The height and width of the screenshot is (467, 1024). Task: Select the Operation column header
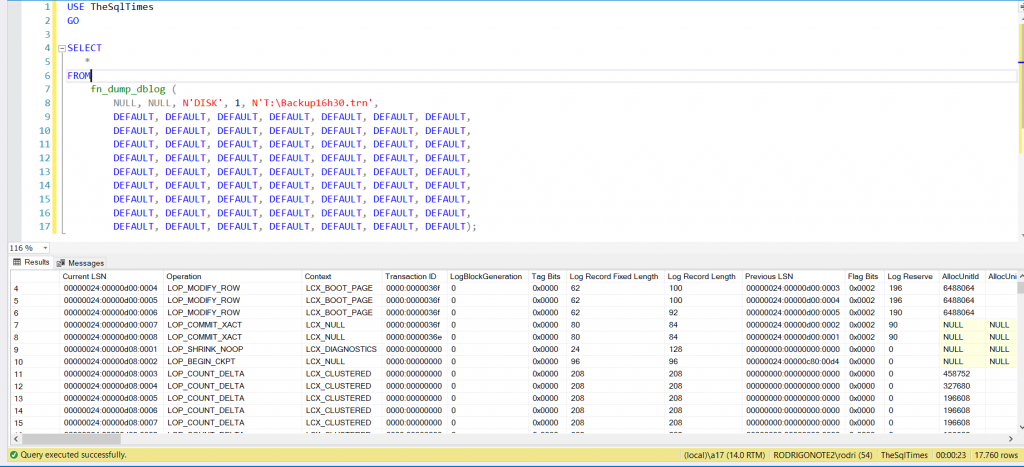232,276
